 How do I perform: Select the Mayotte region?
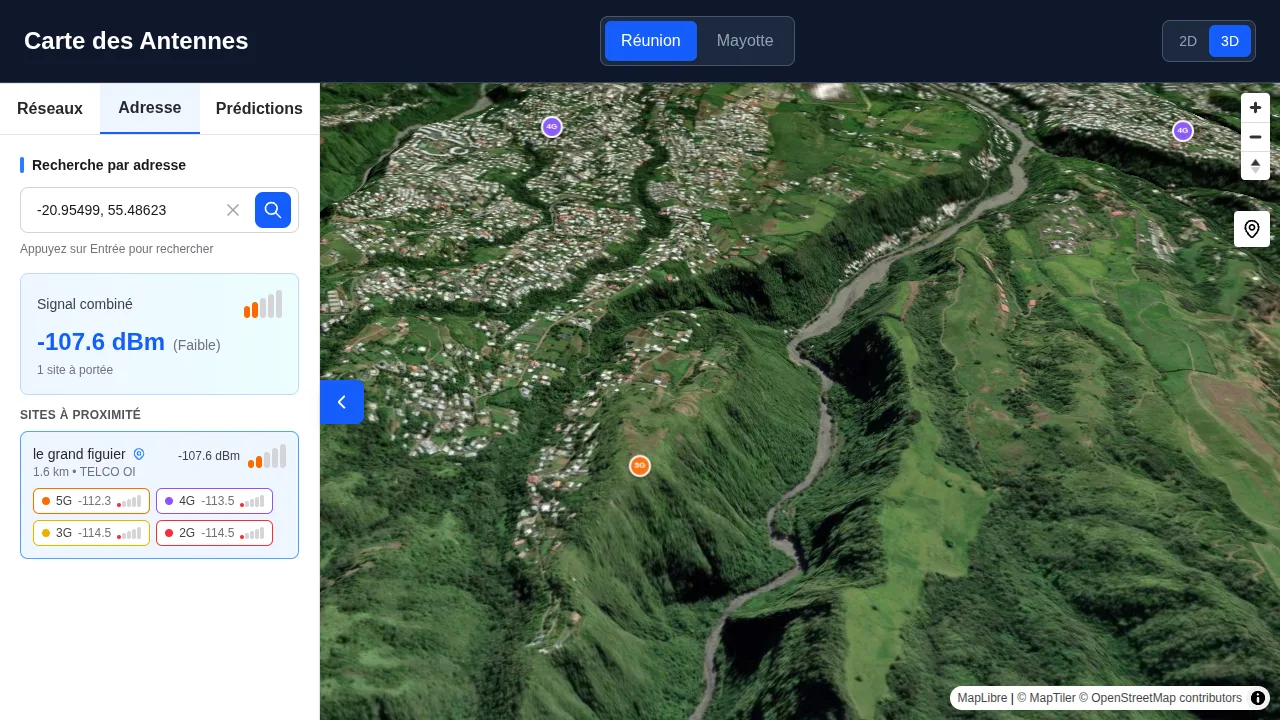pyautogui.click(x=745, y=41)
